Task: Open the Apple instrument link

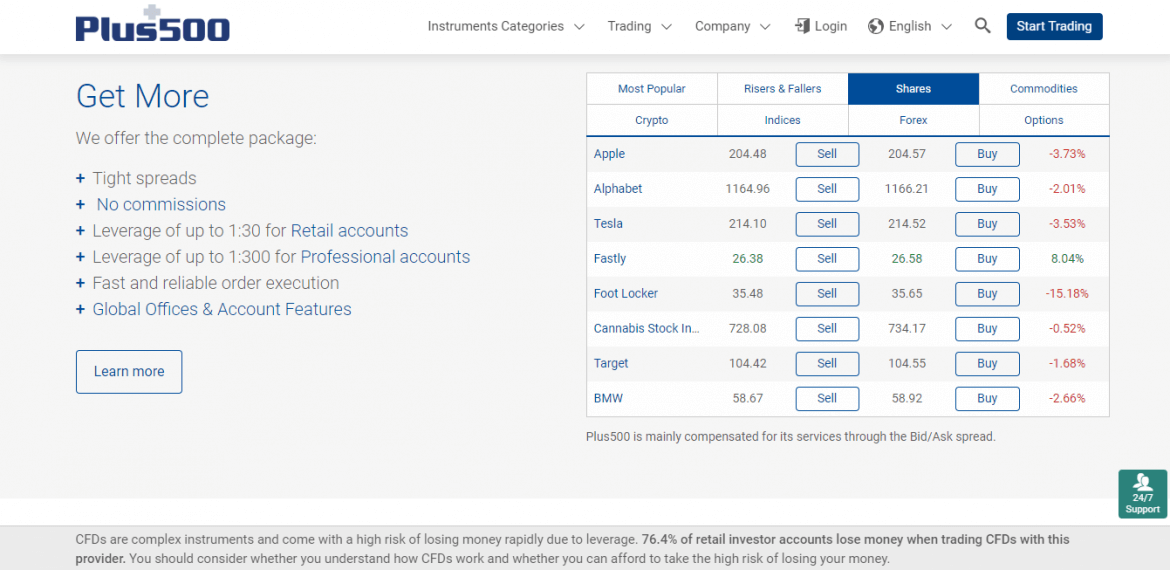Action: click(x=610, y=154)
